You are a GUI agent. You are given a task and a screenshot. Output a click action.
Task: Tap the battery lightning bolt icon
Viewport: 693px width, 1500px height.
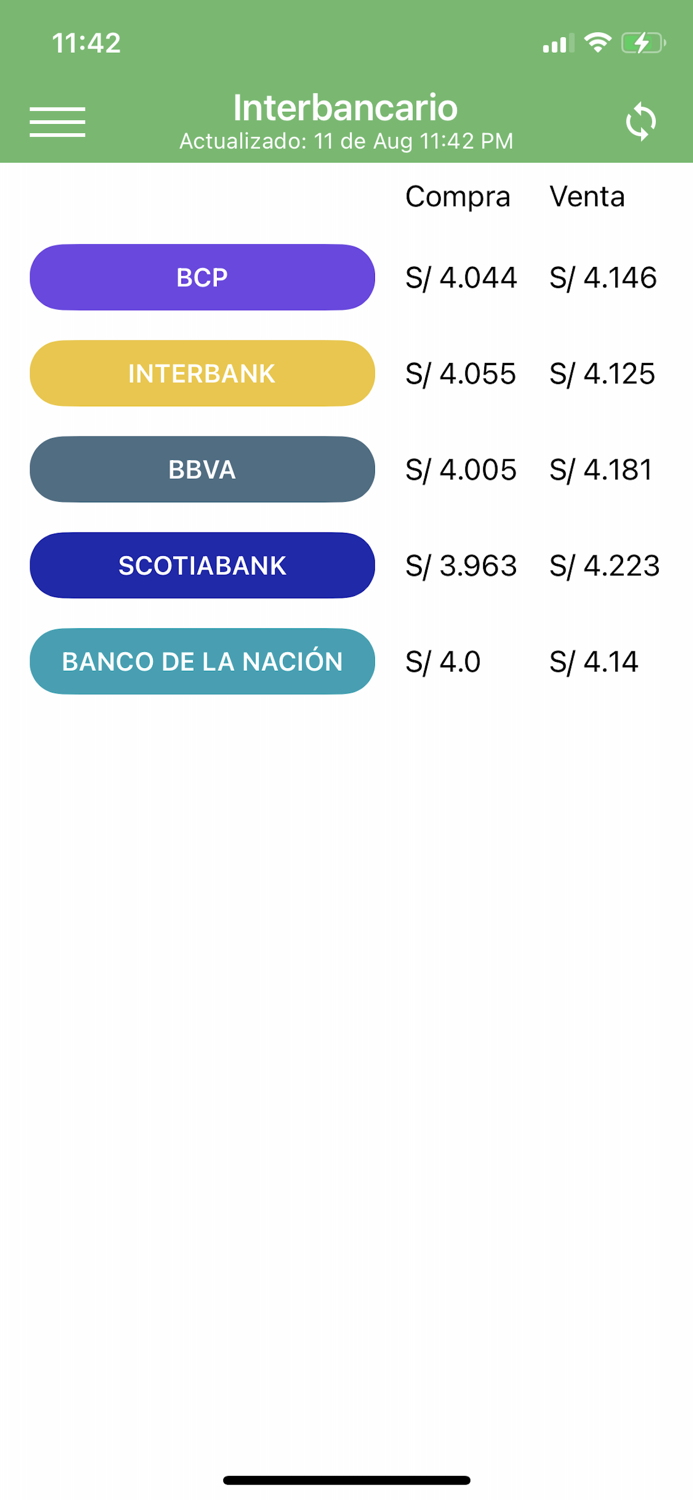click(x=643, y=43)
